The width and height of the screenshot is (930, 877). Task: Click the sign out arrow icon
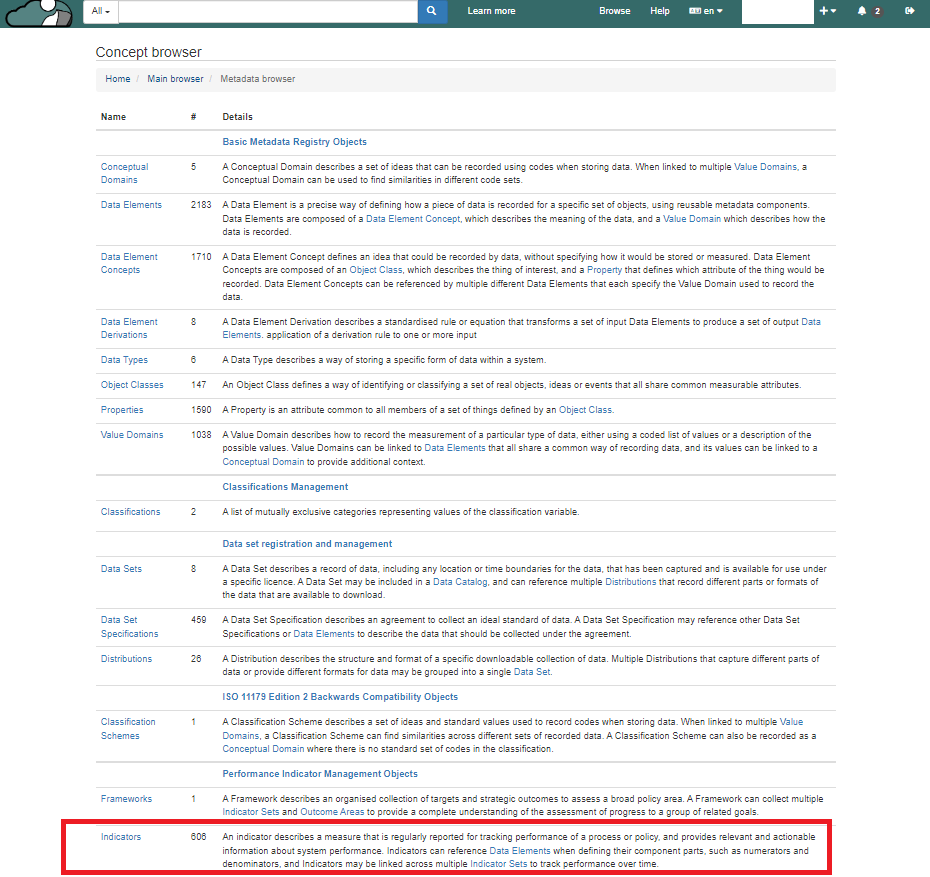909,11
